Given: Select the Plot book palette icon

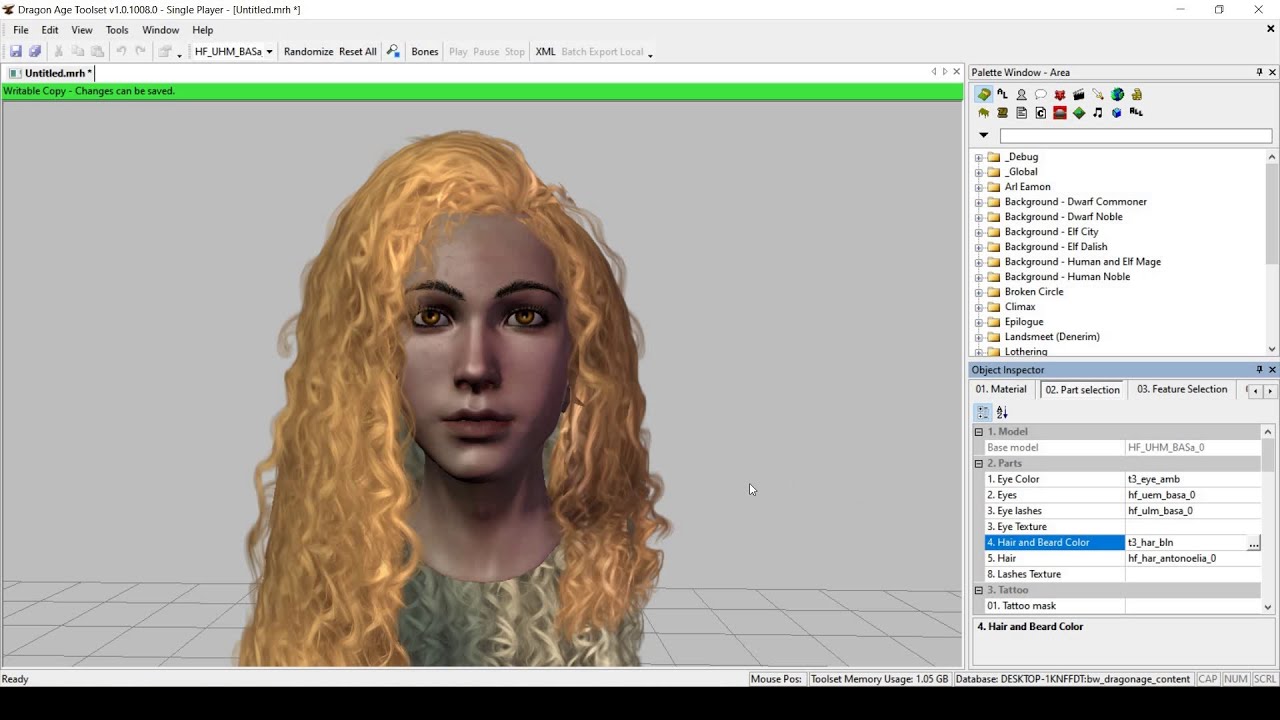Looking at the screenshot, I should (1002, 113).
